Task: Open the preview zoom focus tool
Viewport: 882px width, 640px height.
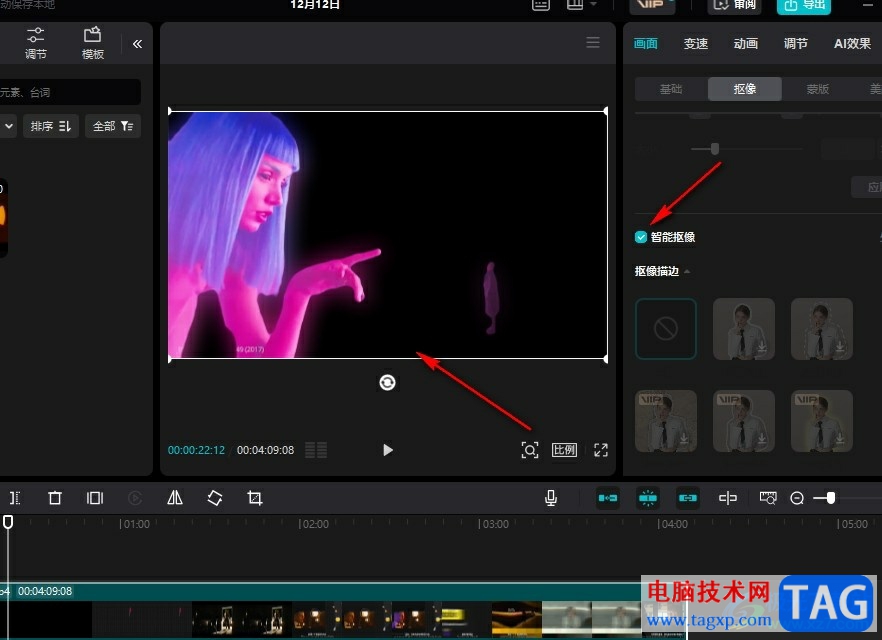Action: point(530,450)
